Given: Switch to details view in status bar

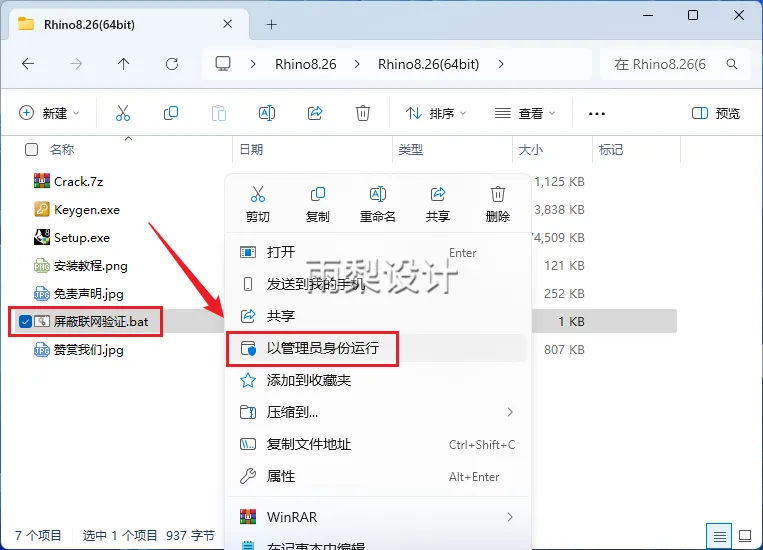Looking at the screenshot, I should coord(720,536).
